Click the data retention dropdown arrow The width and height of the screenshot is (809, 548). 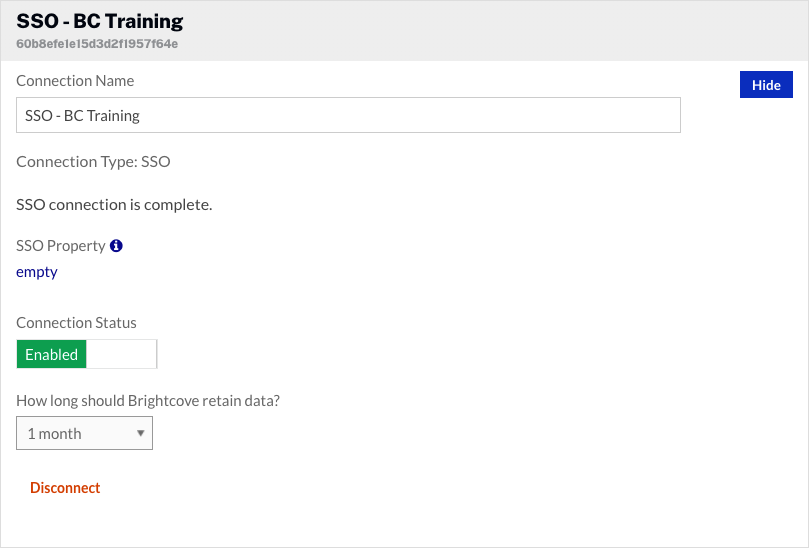click(141, 433)
